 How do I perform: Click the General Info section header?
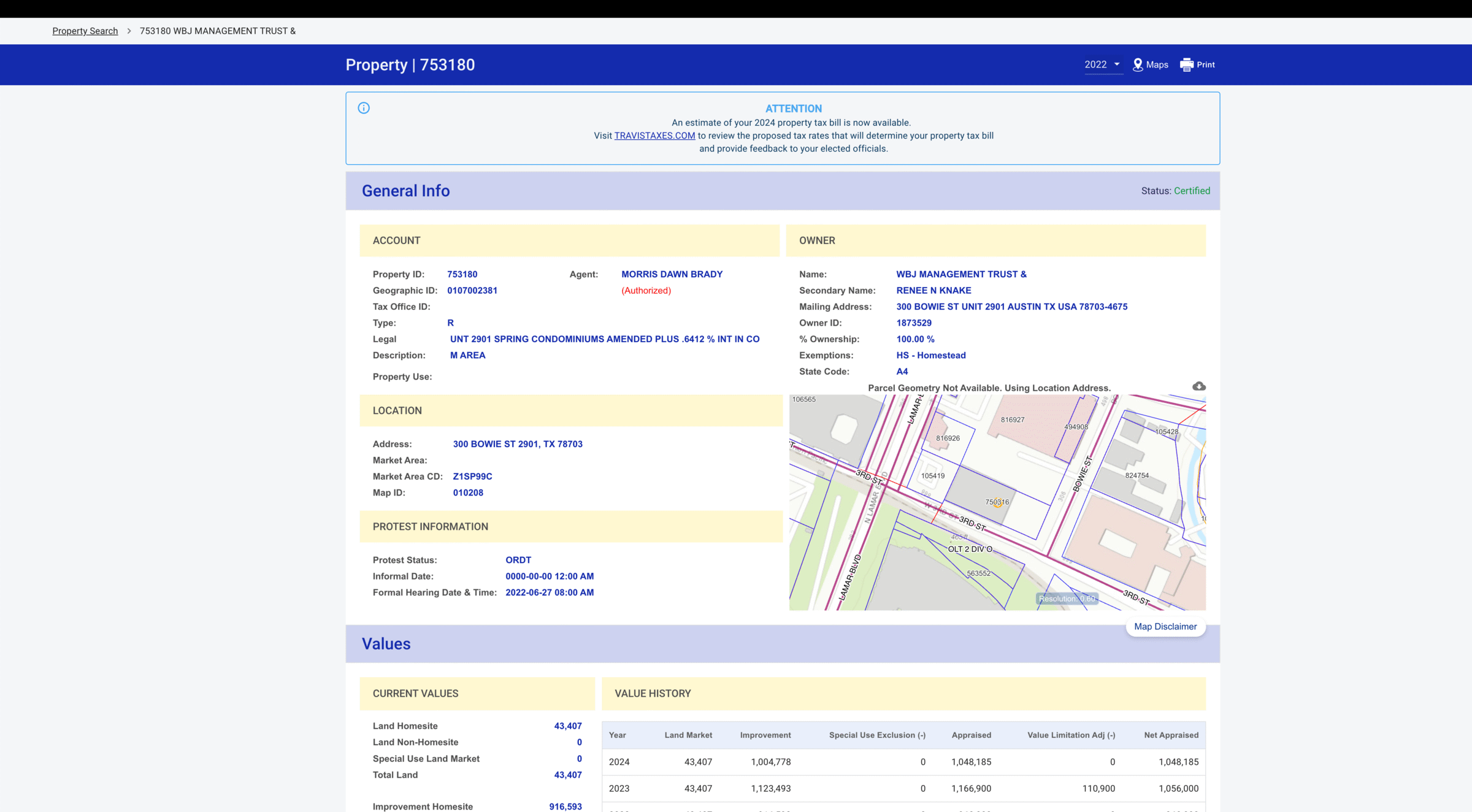[x=405, y=191]
